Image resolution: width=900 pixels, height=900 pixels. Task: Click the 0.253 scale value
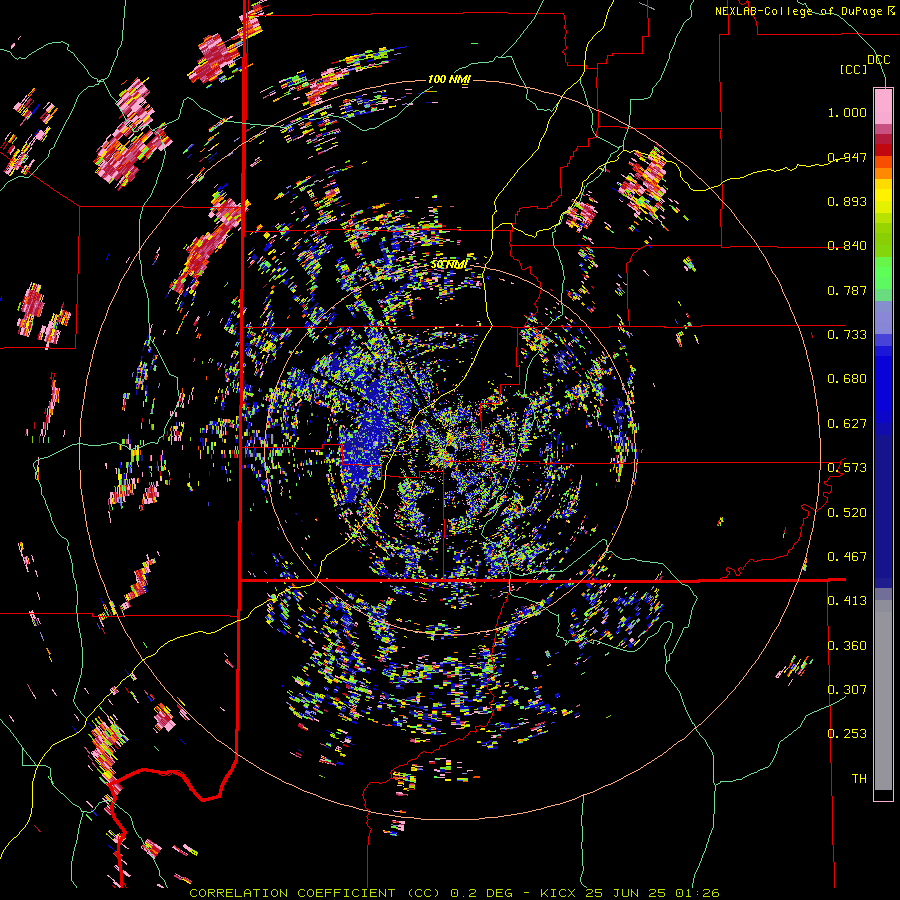click(x=847, y=734)
